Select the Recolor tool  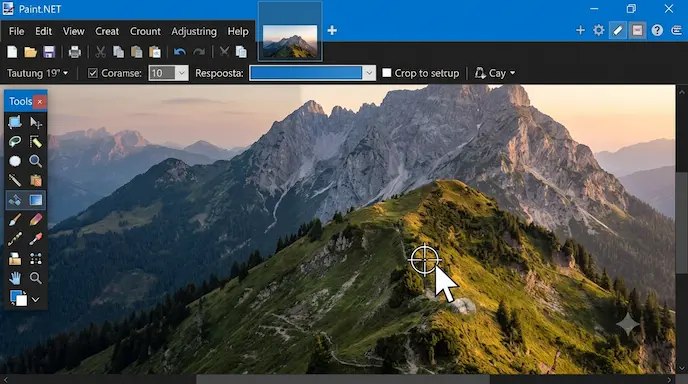pos(36,258)
